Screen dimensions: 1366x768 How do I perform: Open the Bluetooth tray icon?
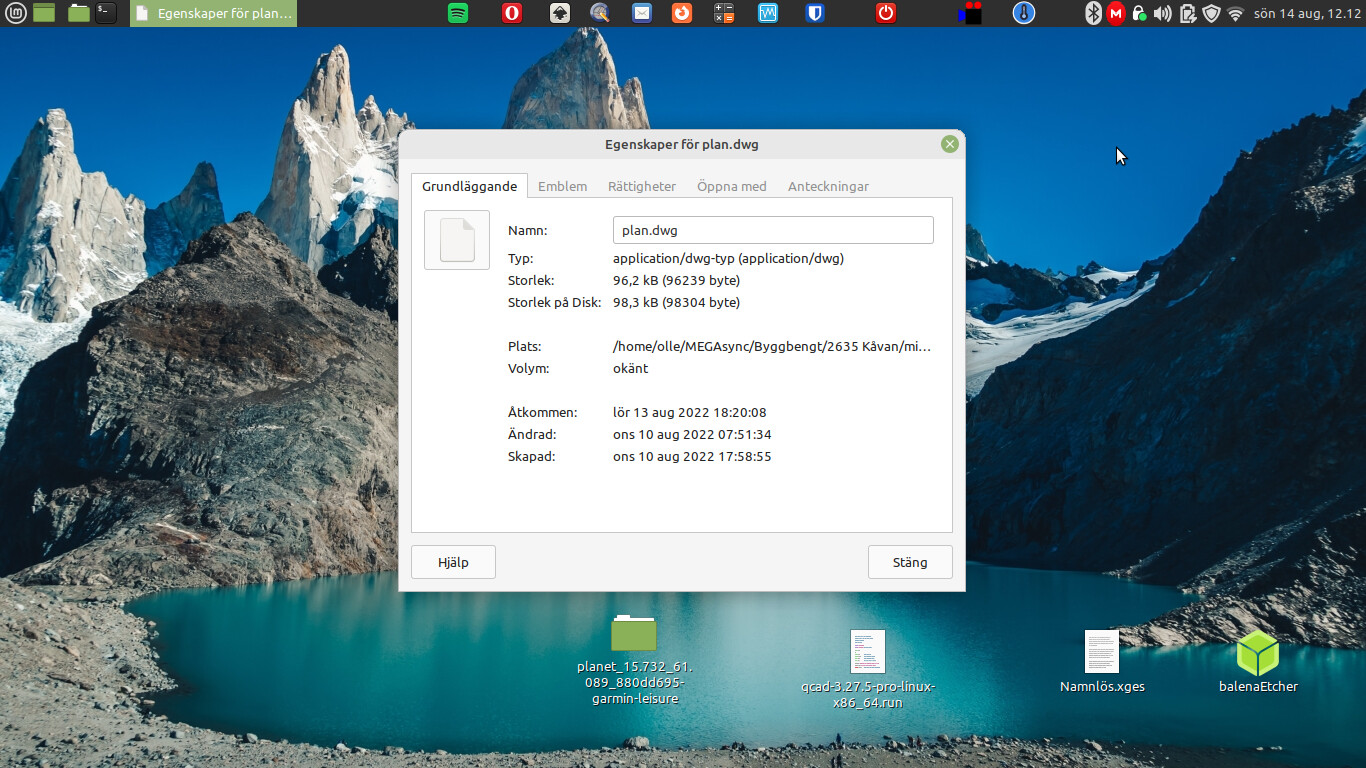coord(1094,13)
